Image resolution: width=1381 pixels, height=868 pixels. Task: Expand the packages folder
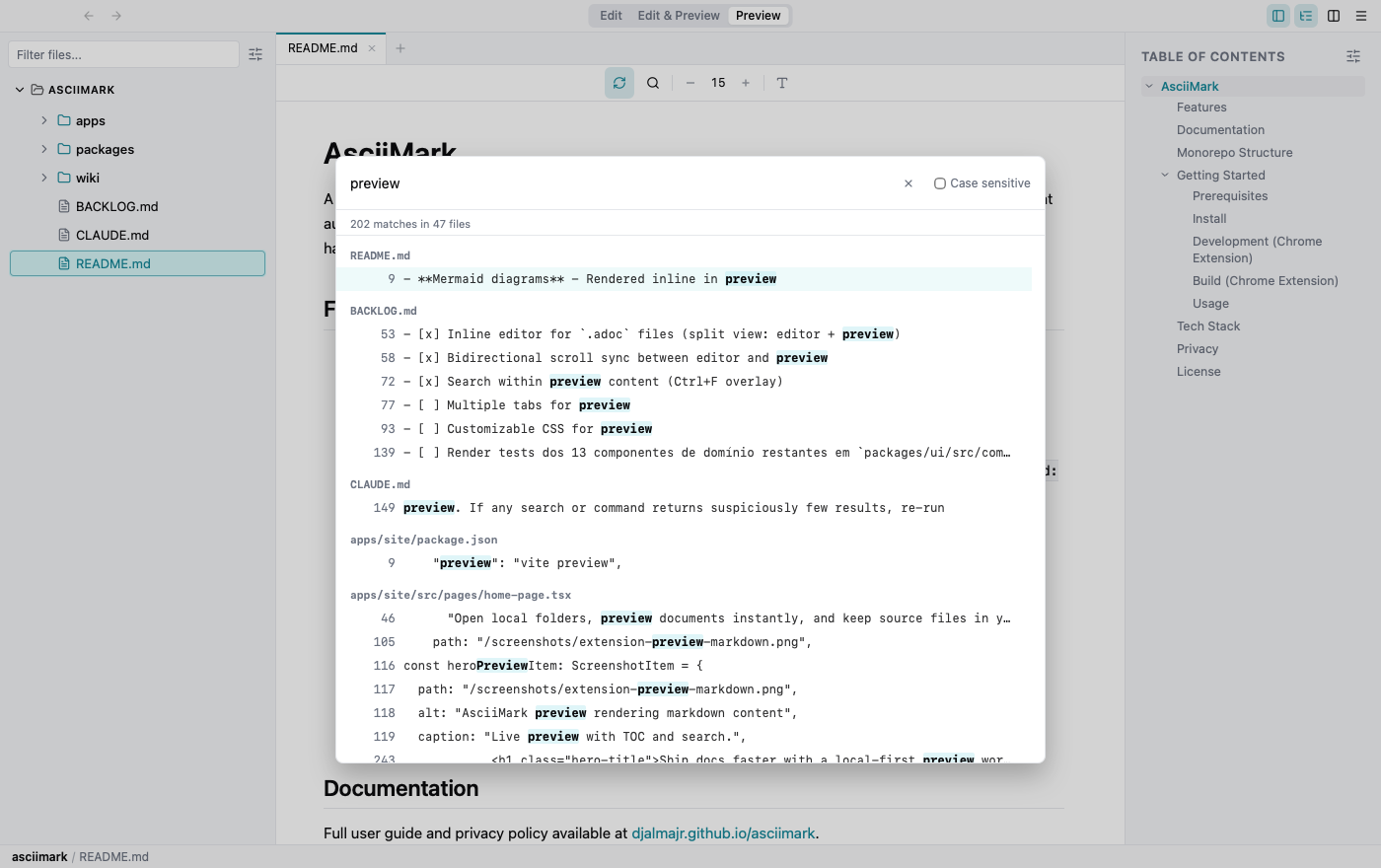click(44, 149)
